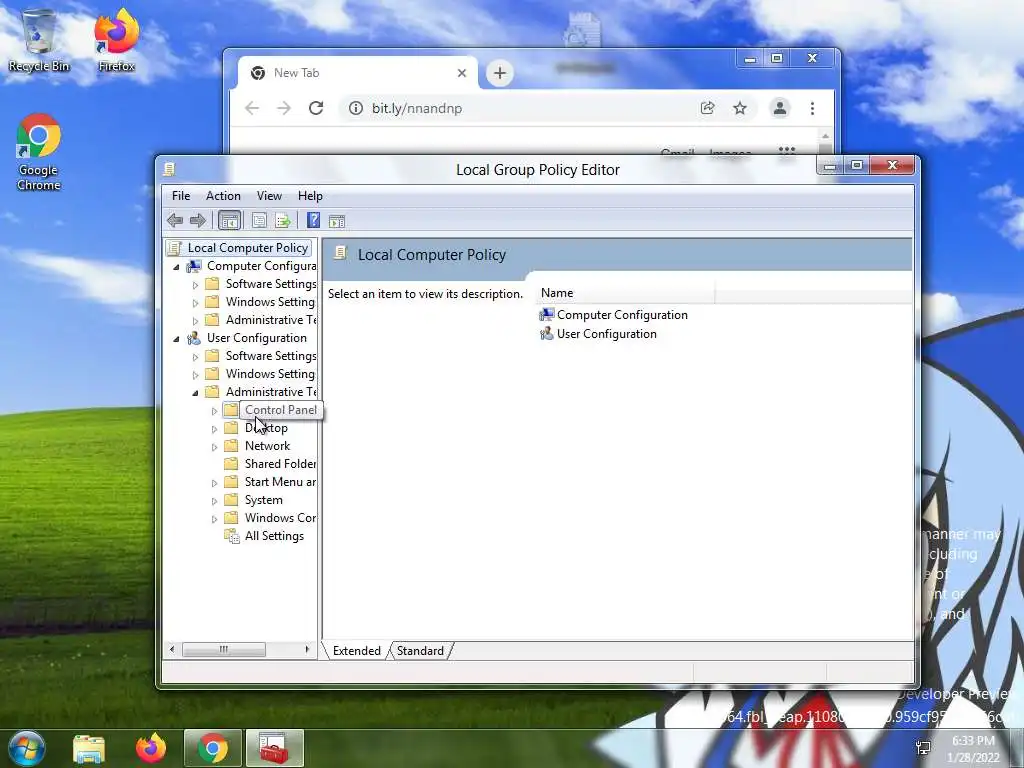1024x768 pixels.
Task: Expand the System folder arrow
Action: click(214, 501)
